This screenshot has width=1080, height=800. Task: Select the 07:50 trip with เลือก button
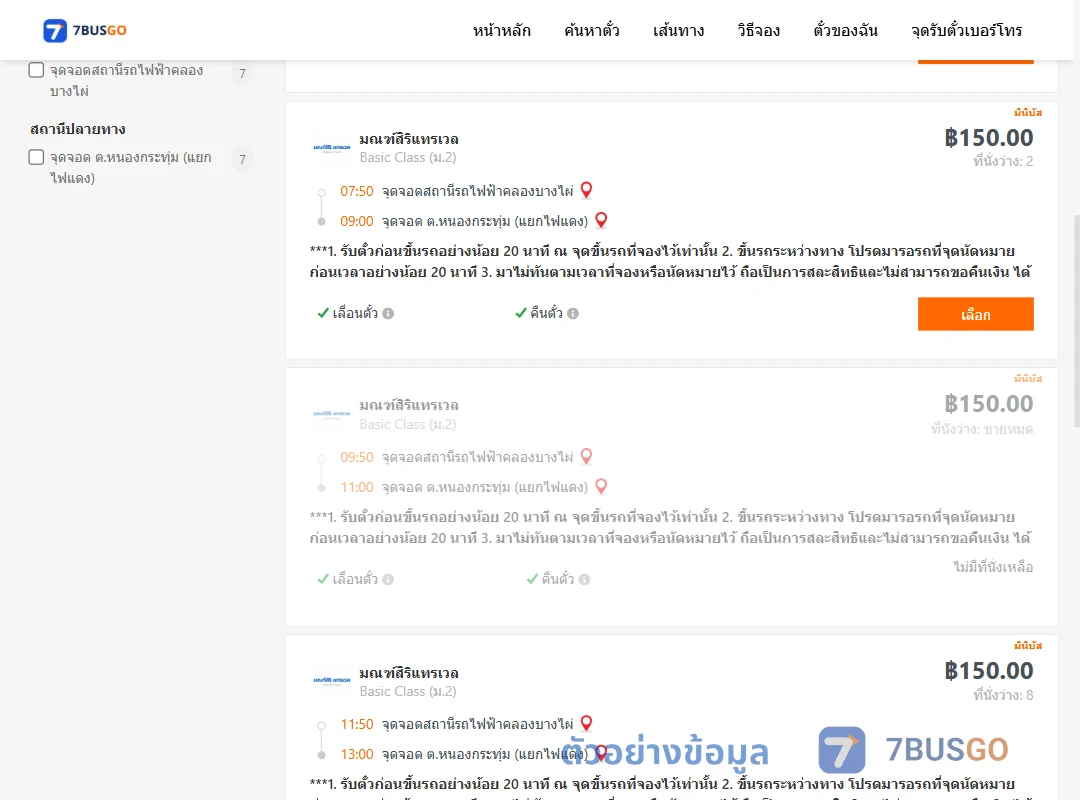point(975,314)
